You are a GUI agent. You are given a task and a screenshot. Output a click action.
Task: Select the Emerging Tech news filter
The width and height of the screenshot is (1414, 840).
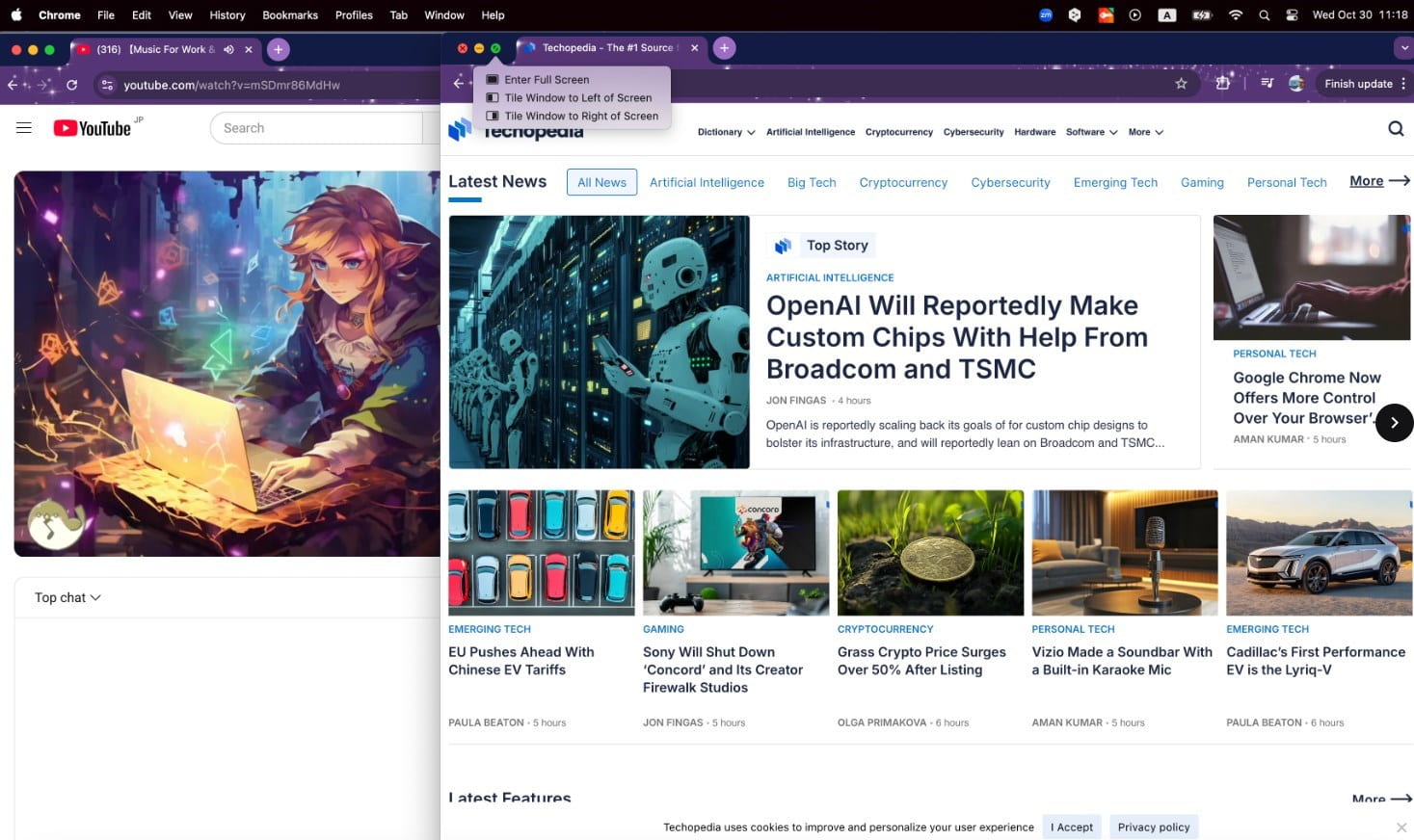1115,182
